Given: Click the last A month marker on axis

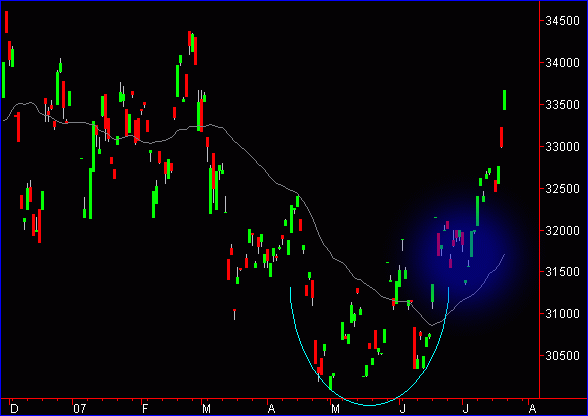Looking at the screenshot, I should (x=532, y=408).
